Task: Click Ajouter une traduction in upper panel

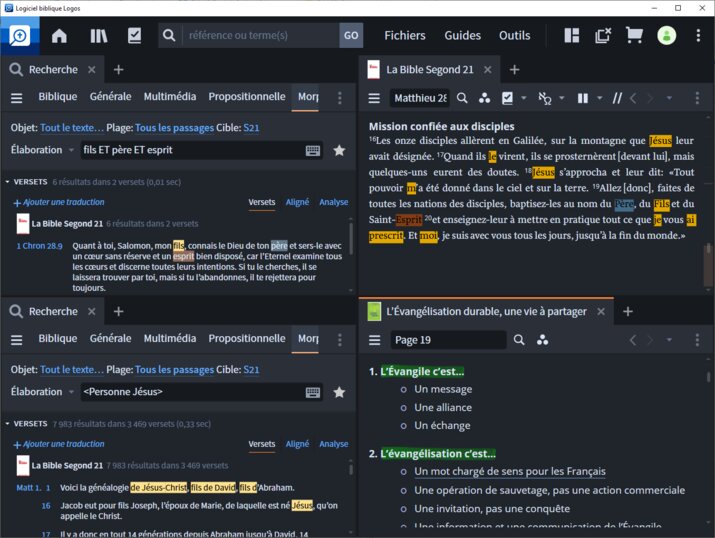Action: click(x=59, y=202)
